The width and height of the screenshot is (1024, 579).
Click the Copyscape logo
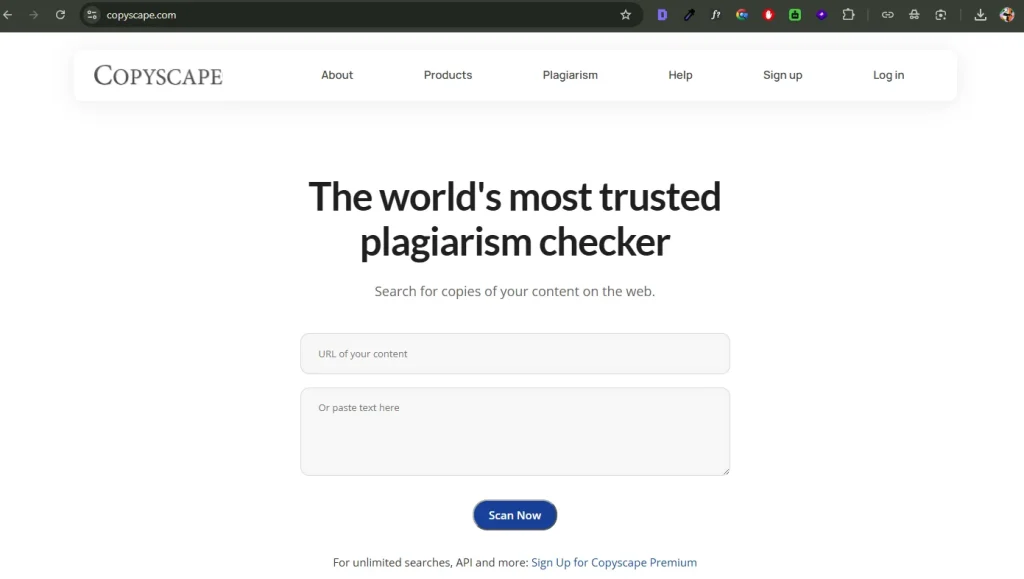pyautogui.click(x=158, y=75)
